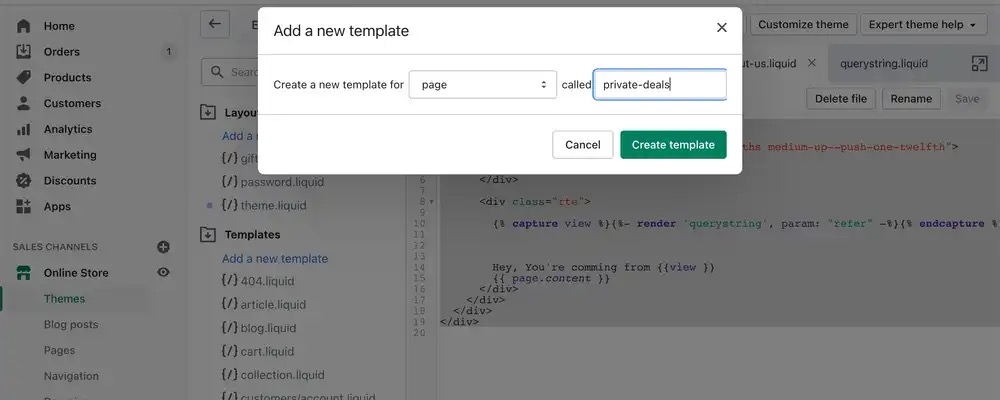Cancel the new template dialog

[x=582, y=145]
